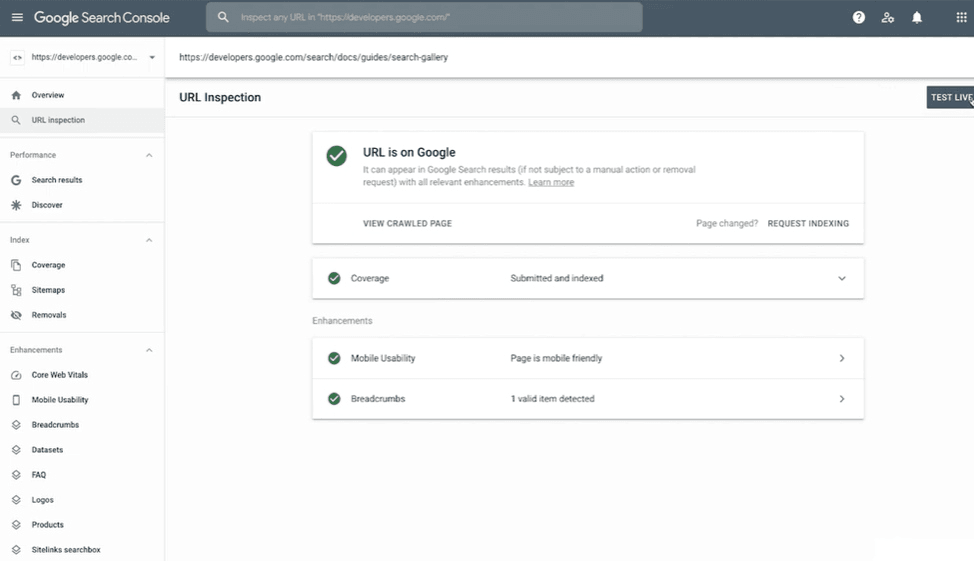Viewport: 974px width, 561px height.
Task: Click the user settings icon in header
Action: 888,18
